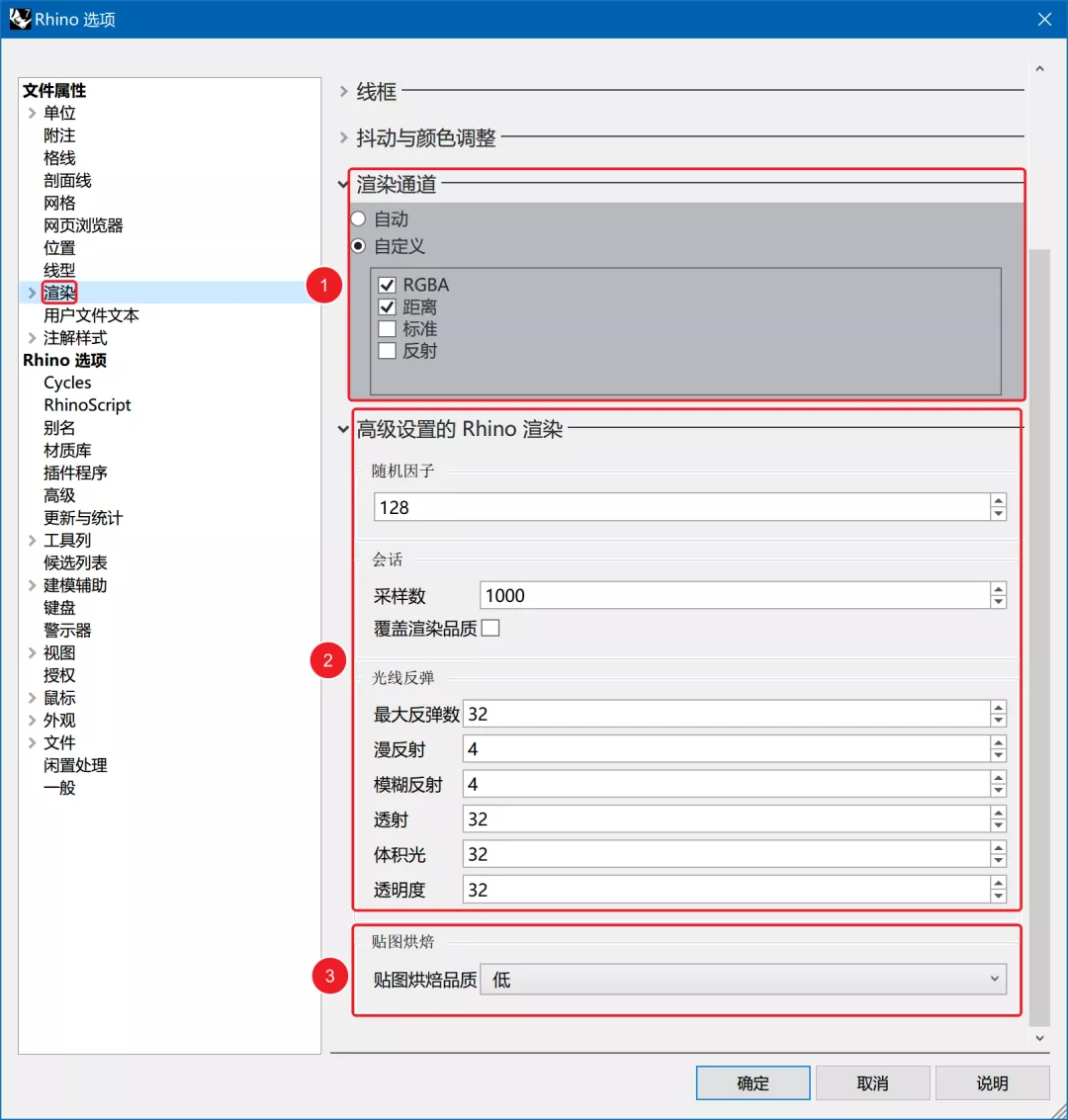Enable 覆盖渲染品质 option
Screen dimensions: 1068x1120
point(489,627)
